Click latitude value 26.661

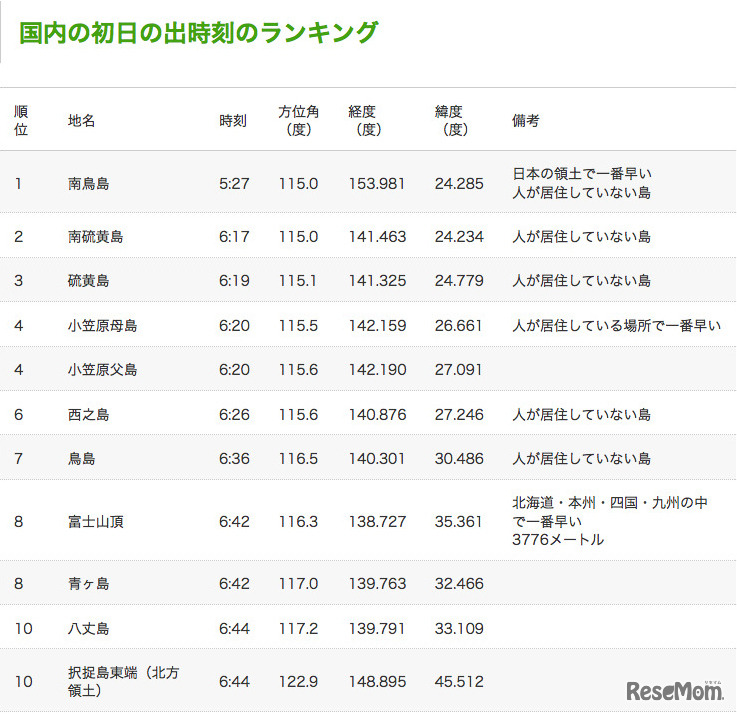point(458,325)
